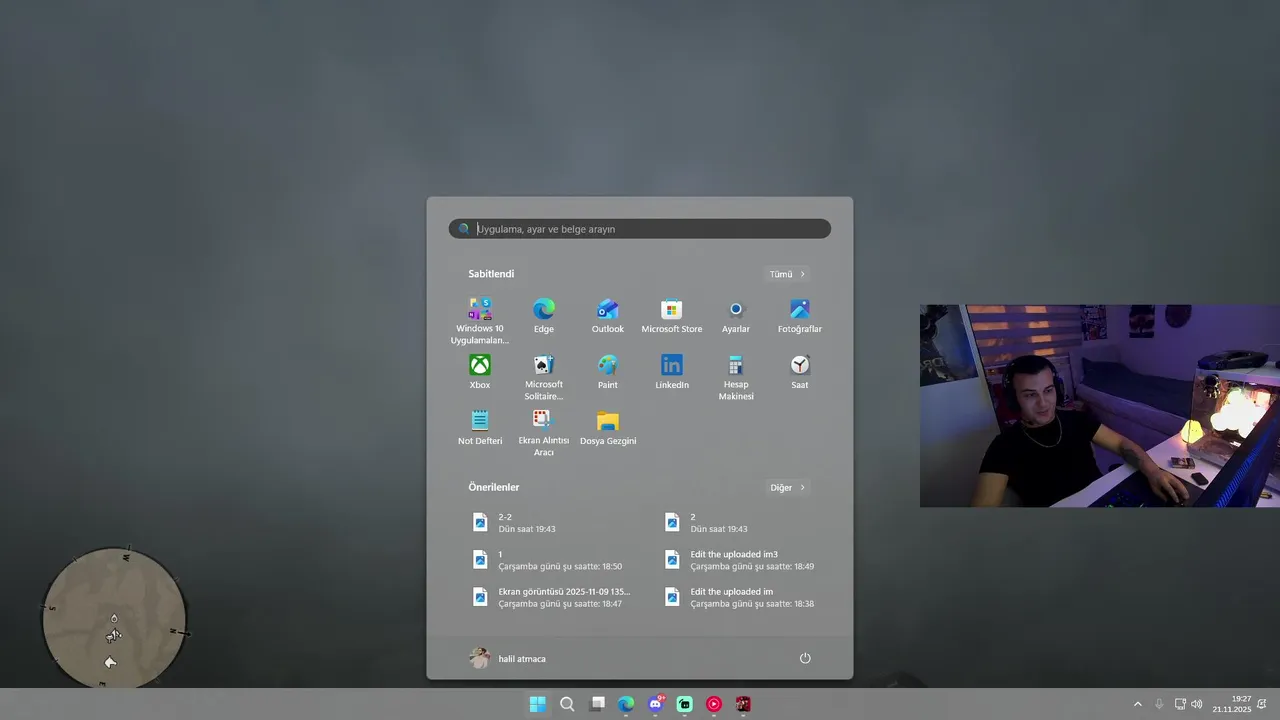This screenshot has width=1280, height=720.
Task: Open Not Defteri notepad
Action: [x=480, y=428]
